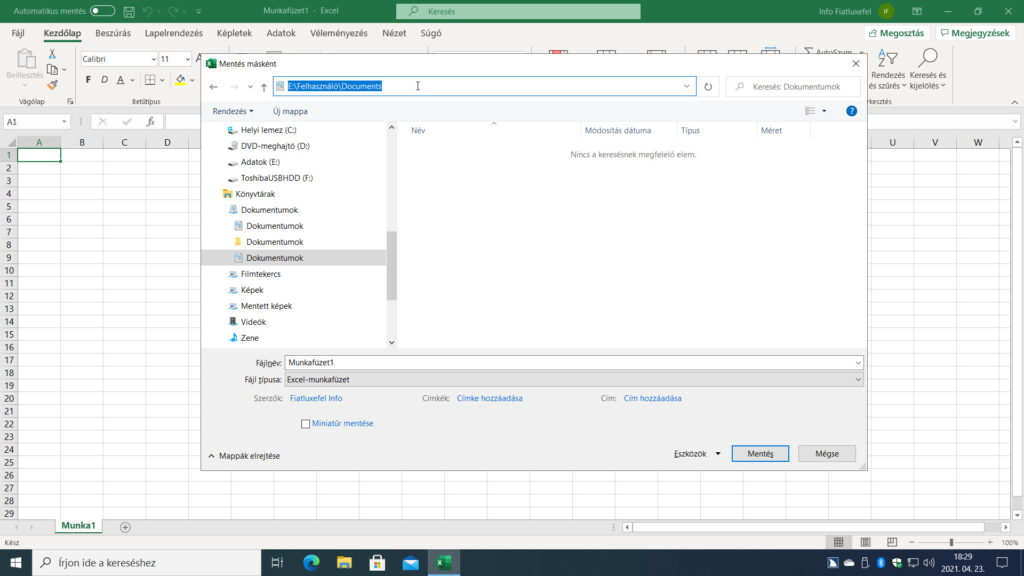This screenshot has width=1024, height=576.
Task: Click the back arrow in save dialog
Action: click(214, 86)
